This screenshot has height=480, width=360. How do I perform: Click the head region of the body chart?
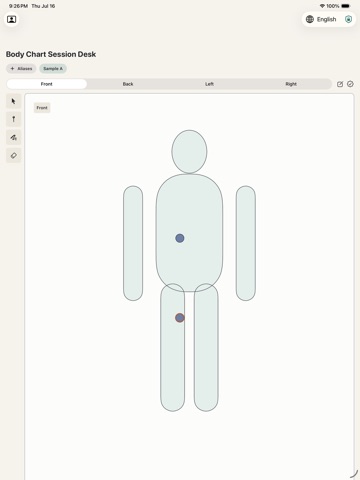click(189, 152)
